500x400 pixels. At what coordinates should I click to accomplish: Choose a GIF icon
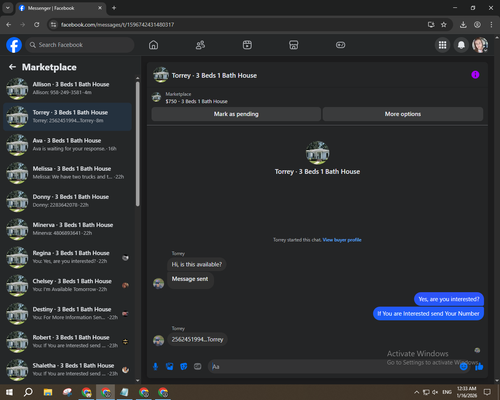(198, 367)
